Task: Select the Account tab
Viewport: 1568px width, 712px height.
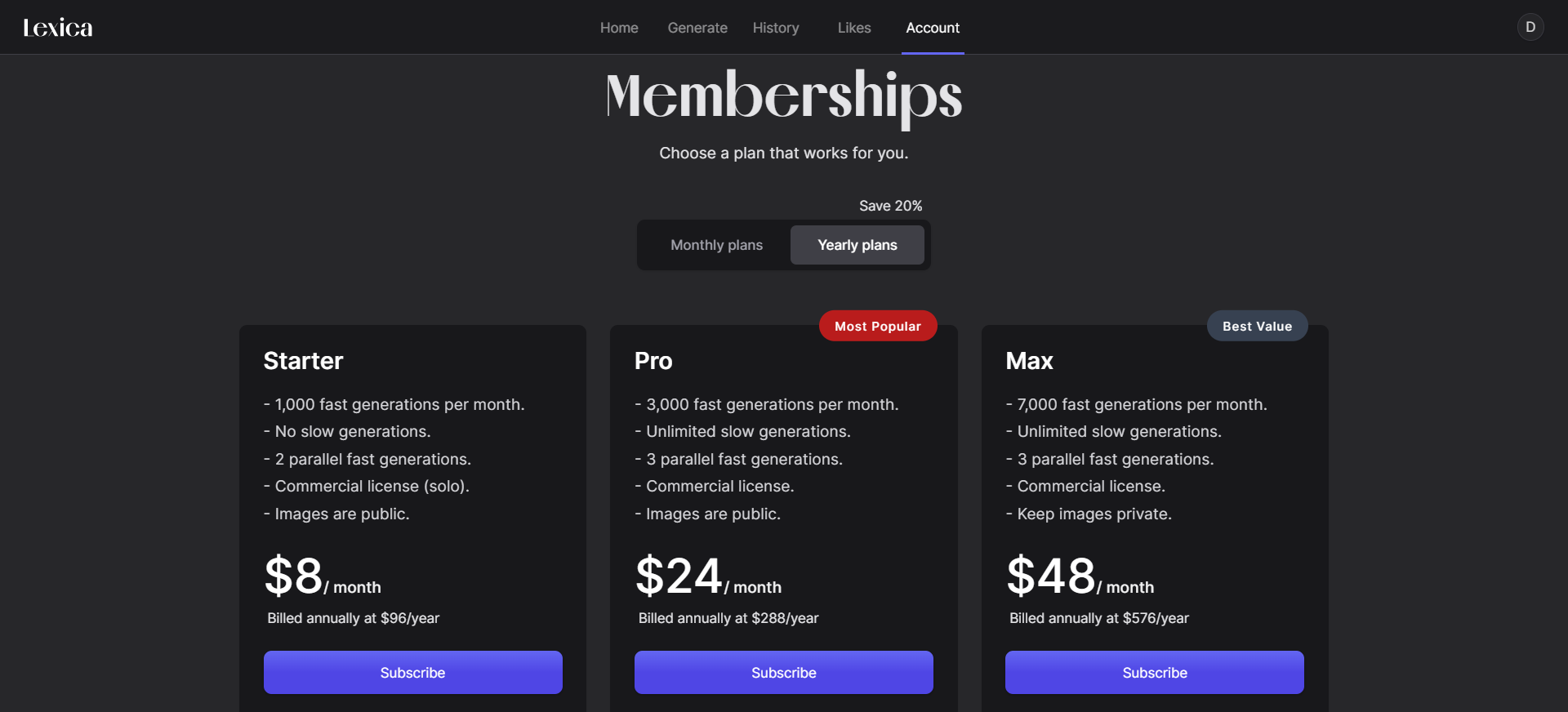Action: [x=933, y=28]
